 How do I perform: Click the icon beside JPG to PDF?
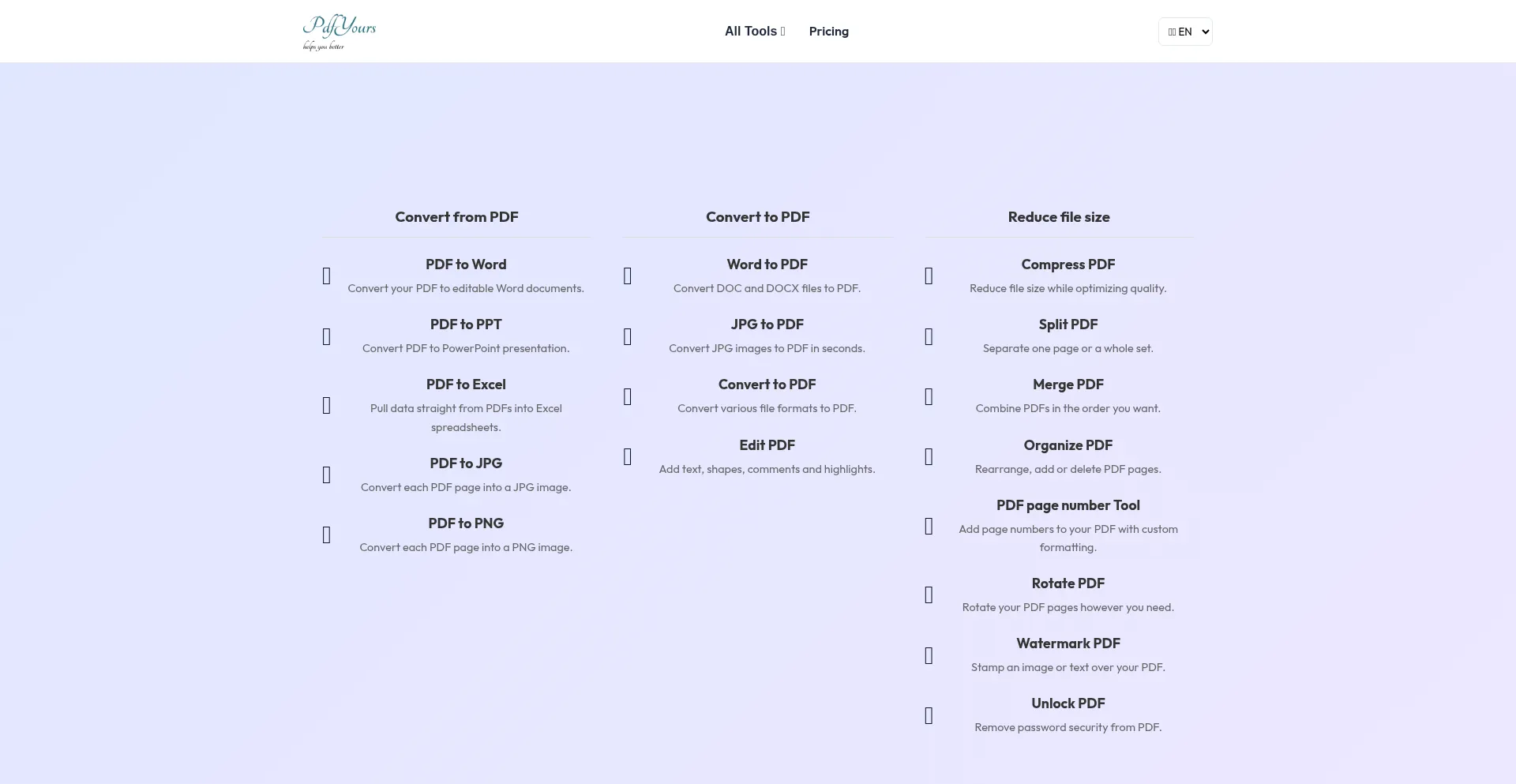(x=628, y=337)
